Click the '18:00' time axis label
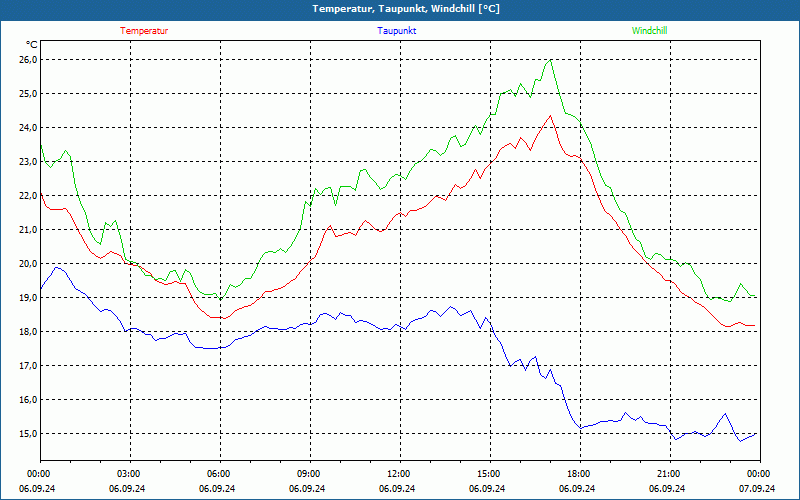 tap(578, 474)
